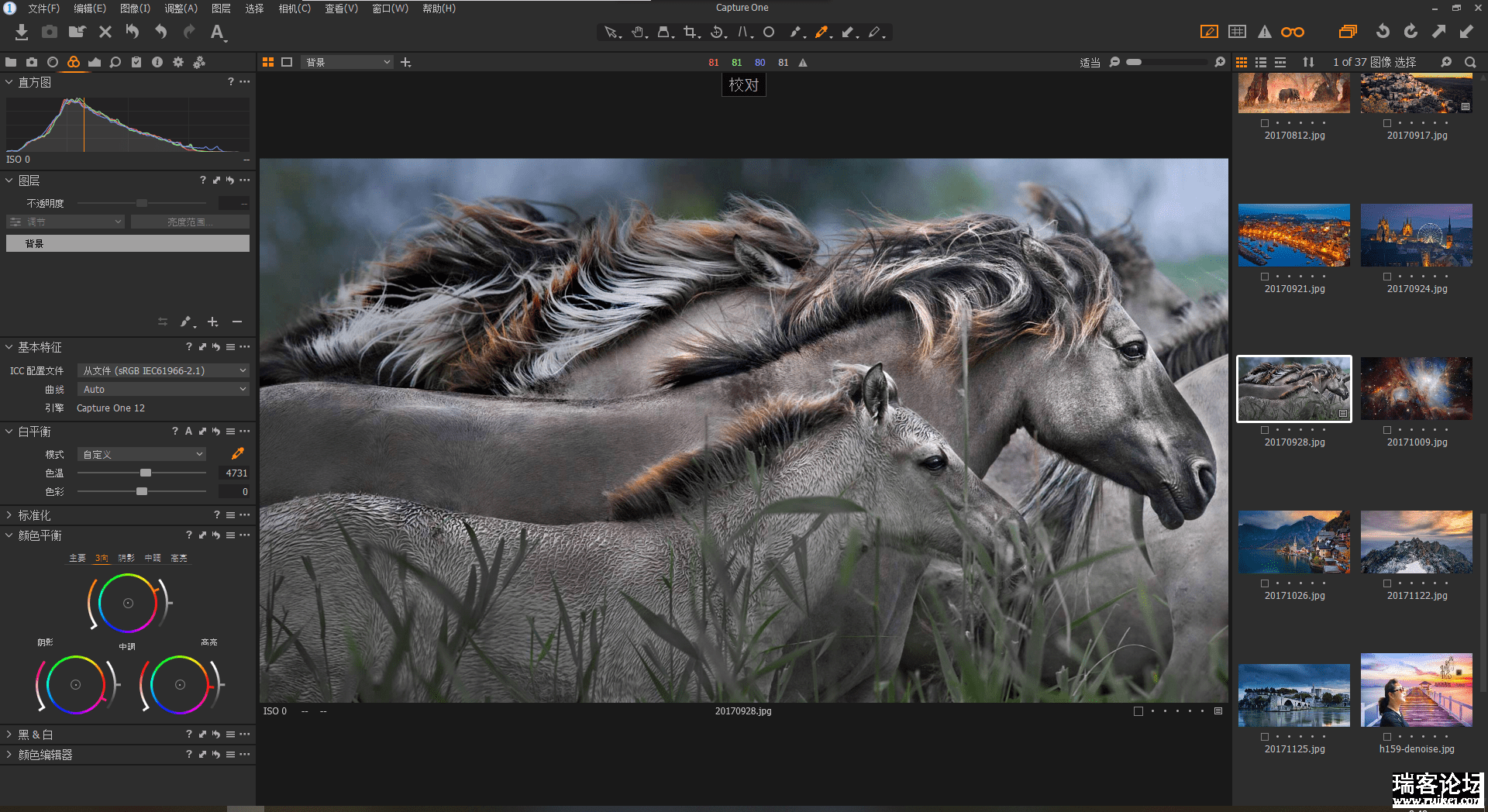Open the Library folder tool tab
Viewport: 1488px width, 812px height.
tap(11, 62)
